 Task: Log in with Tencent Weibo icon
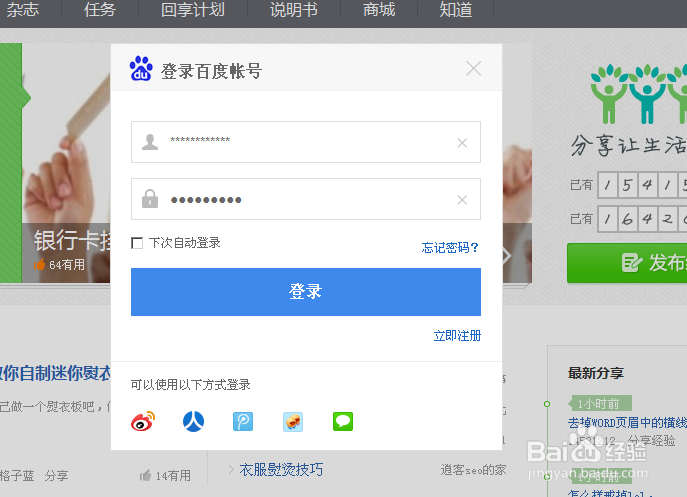243,422
